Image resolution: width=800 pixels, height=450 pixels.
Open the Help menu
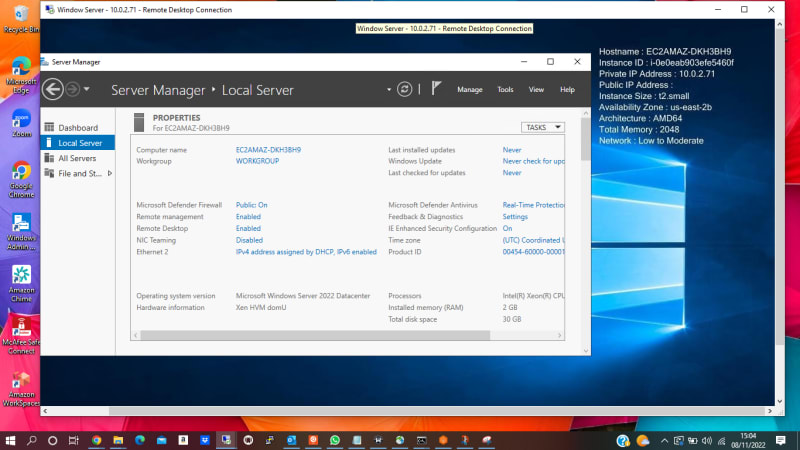pos(567,89)
